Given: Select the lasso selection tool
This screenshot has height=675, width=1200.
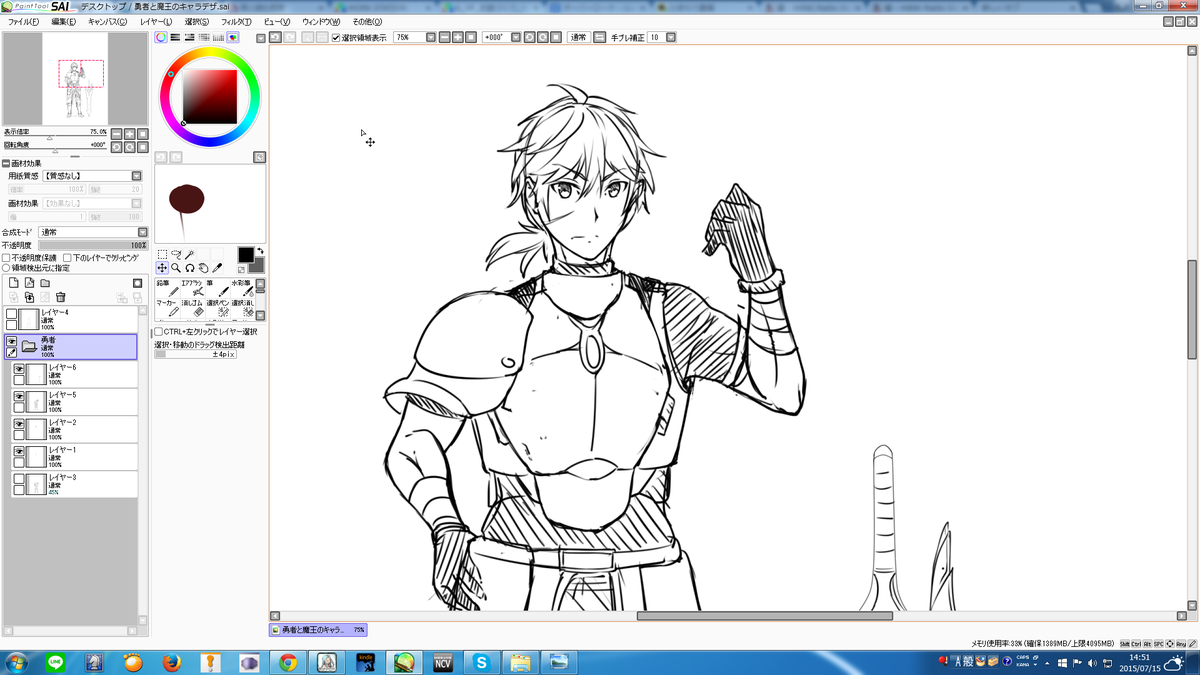Looking at the screenshot, I should point(176,255).
